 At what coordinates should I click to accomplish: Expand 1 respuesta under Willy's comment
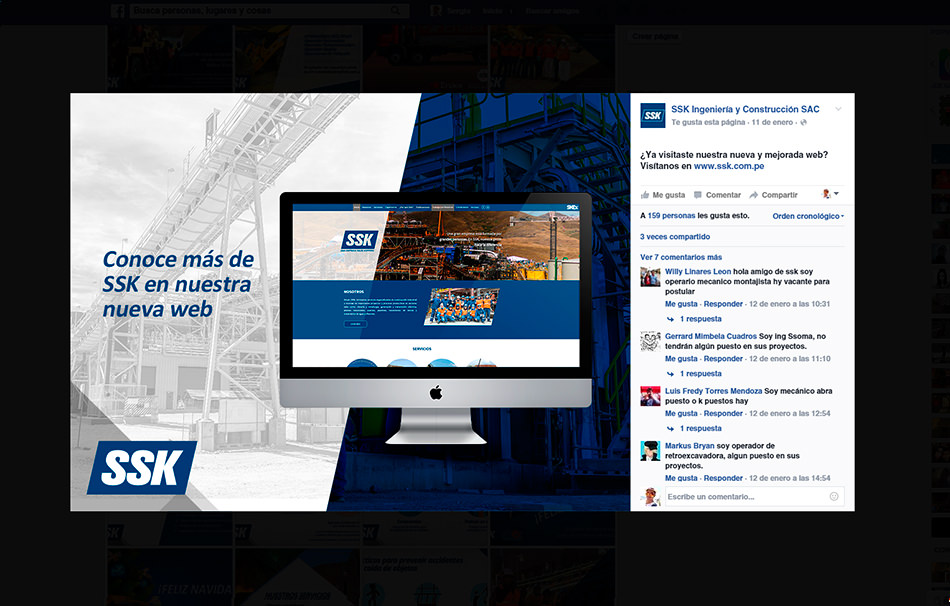(x=700, y=319)
